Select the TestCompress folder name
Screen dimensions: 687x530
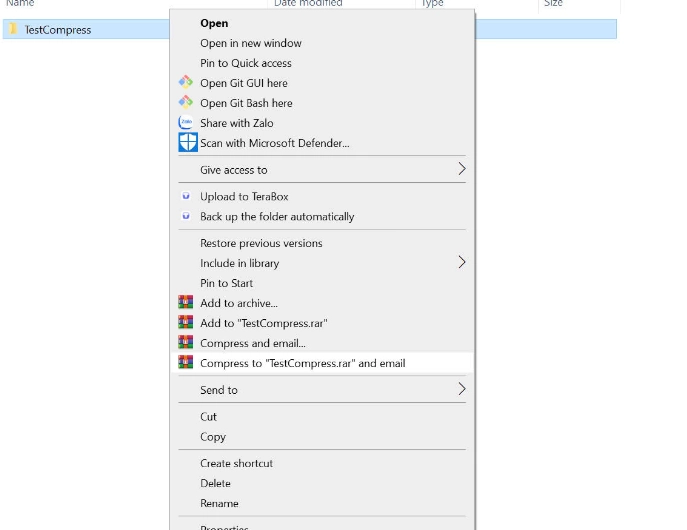click(58, 30)
